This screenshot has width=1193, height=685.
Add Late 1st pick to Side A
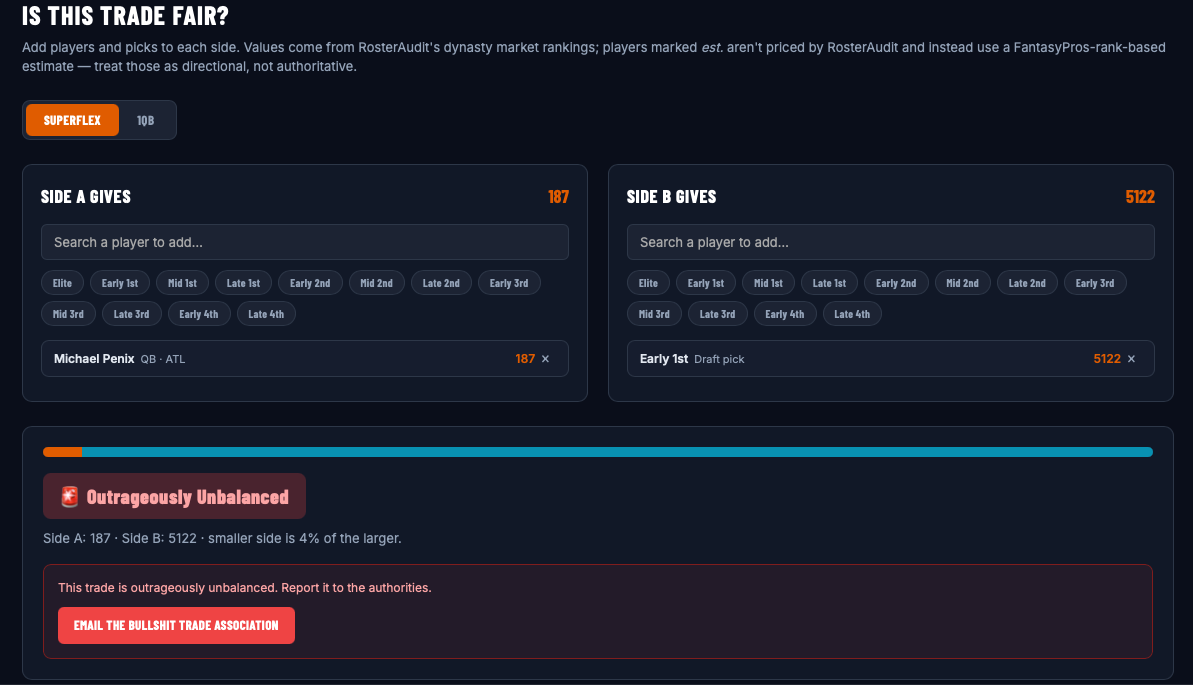click(243, 283)
